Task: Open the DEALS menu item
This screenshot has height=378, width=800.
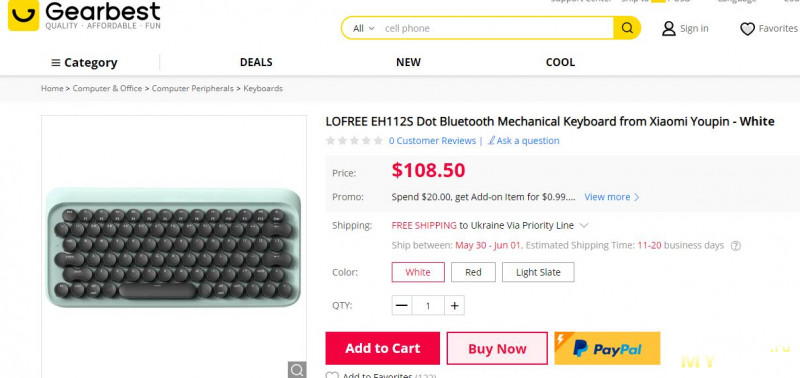Action: coord(256,62)
